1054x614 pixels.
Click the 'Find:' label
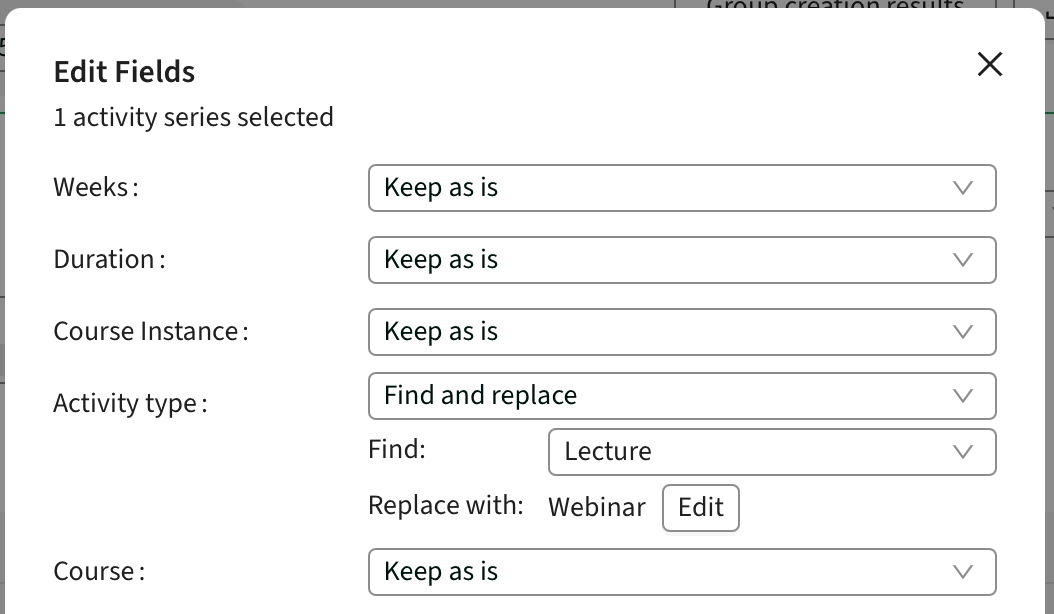tap(397, 450)
